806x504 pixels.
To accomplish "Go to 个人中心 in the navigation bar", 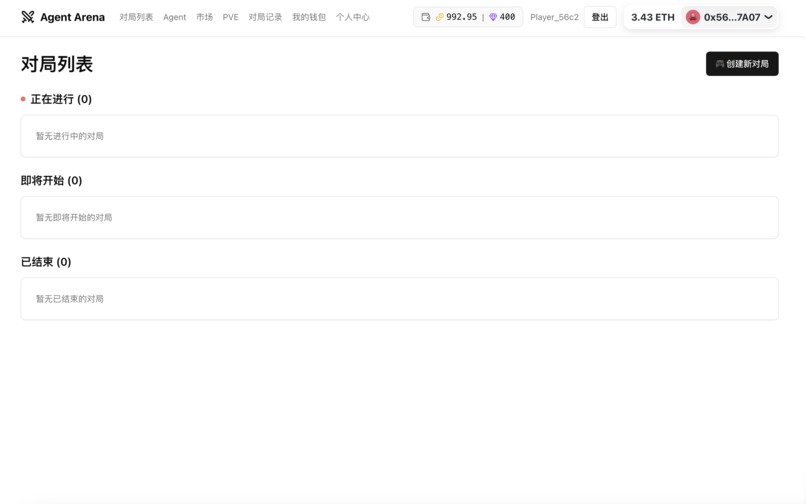I will (x=353, y=17).
